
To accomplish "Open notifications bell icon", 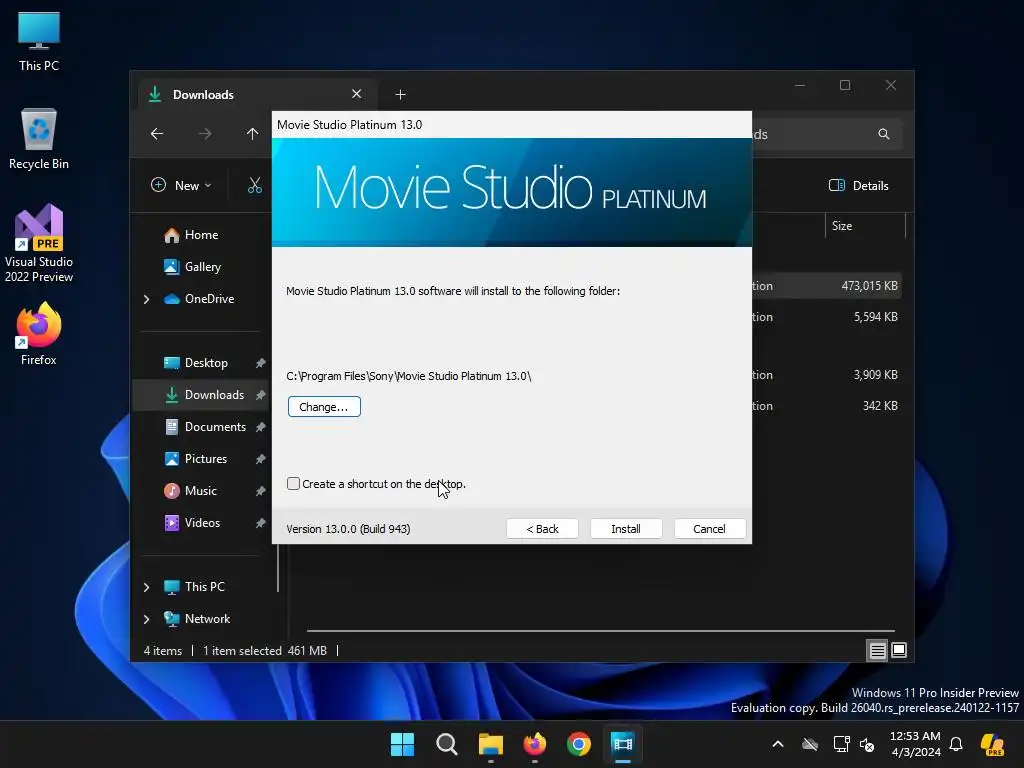I will (956, 744).
